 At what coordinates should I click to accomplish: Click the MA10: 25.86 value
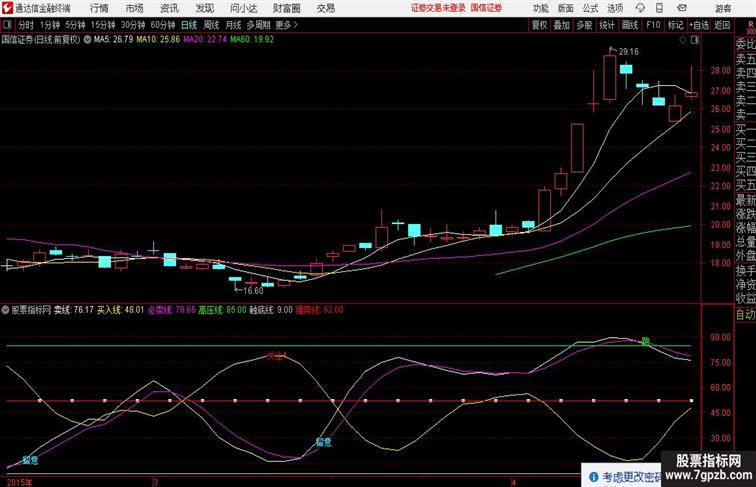click(158, 40)
